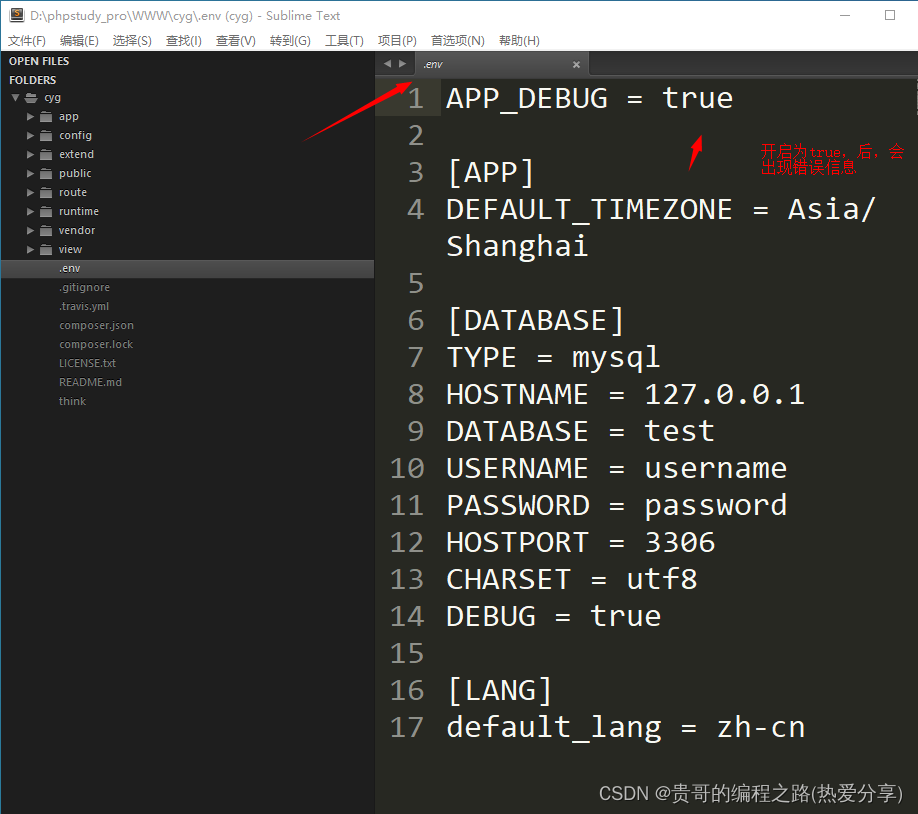The image size is (918, 814).
Task: Click the [DATABASE] section line
Action: tap(535, 321)
